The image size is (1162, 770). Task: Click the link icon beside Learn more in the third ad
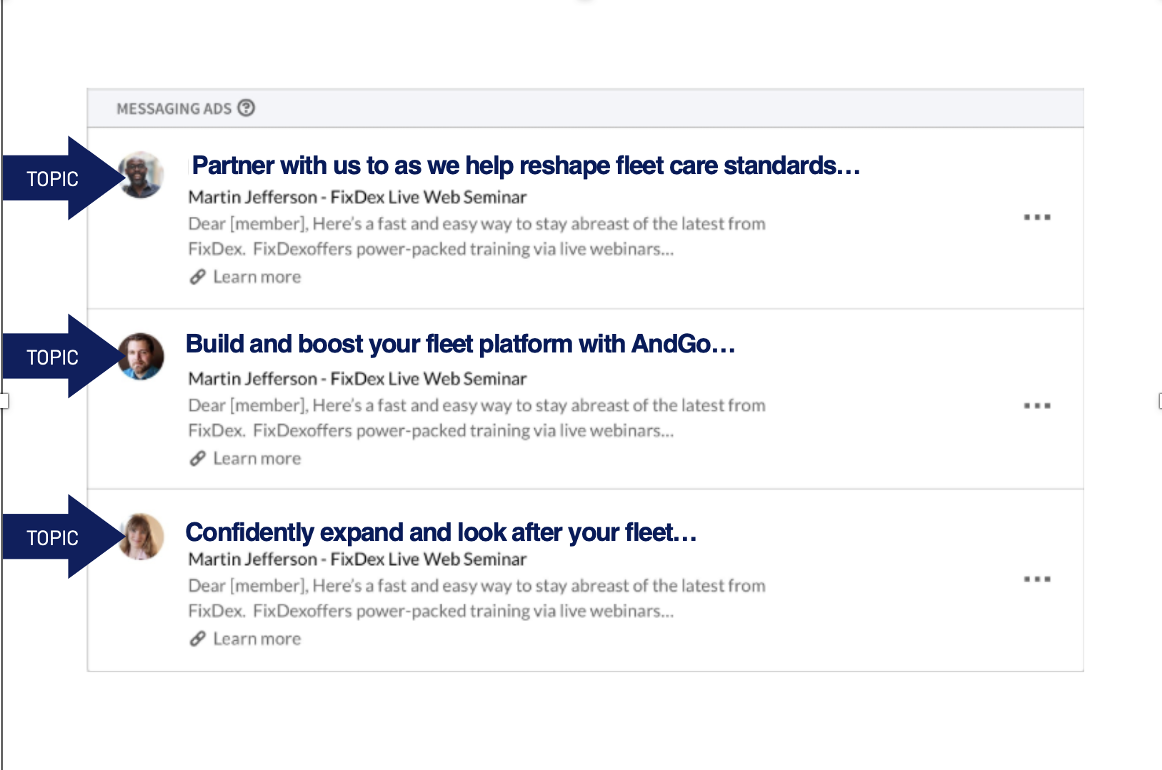tap(197, 639)
